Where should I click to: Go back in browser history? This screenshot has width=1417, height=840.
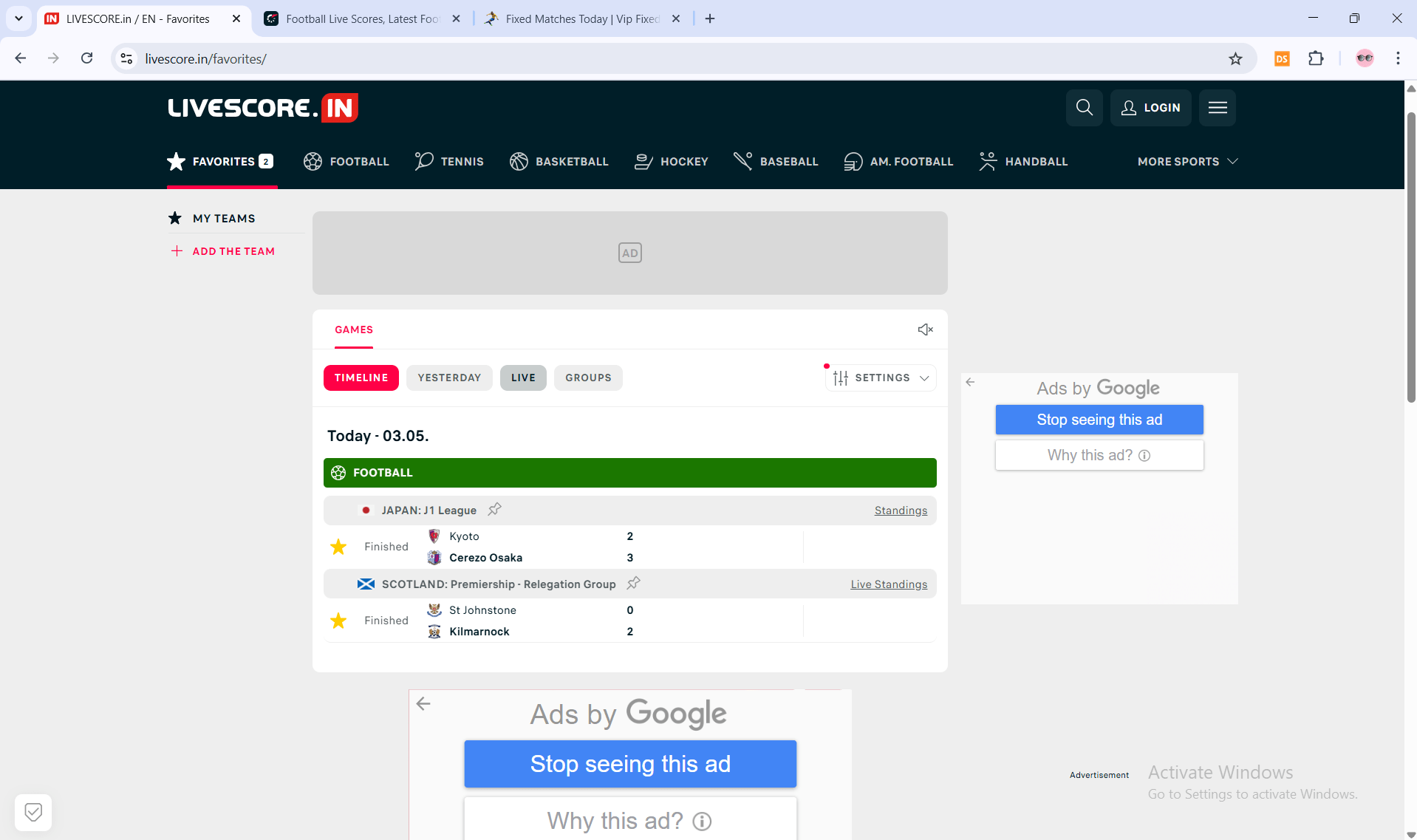pyautogui.click(x=21, y=58)
